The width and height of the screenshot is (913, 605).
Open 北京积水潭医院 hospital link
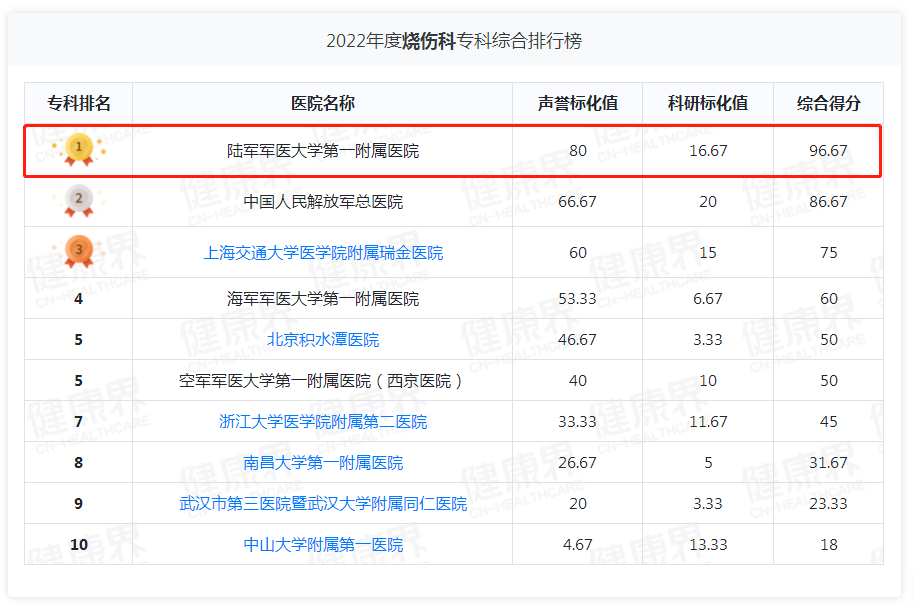point(323,339)
